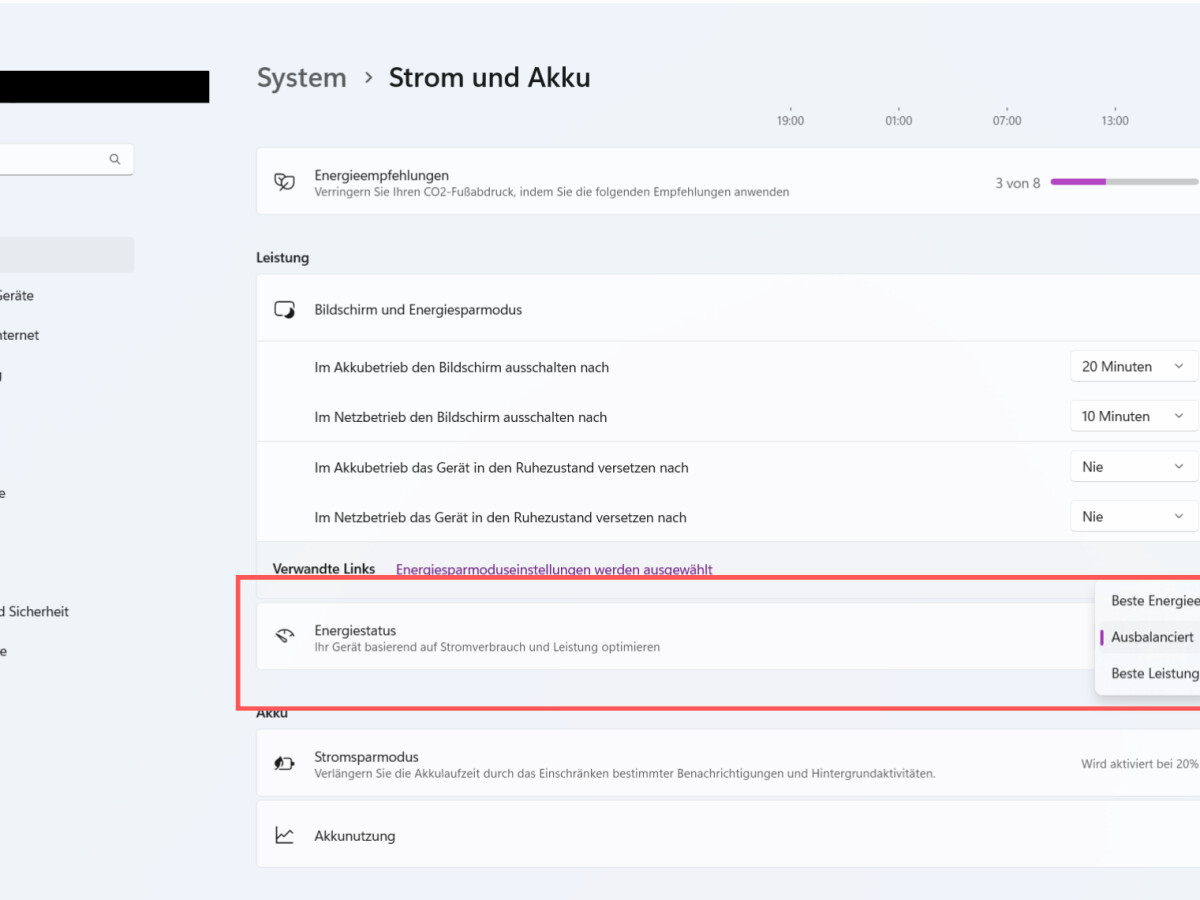The image size is (1200, 900).
Task: Expand the Nie dropdown for Akkubetrieb Ruhezustand
Action: coord(1133,466)
